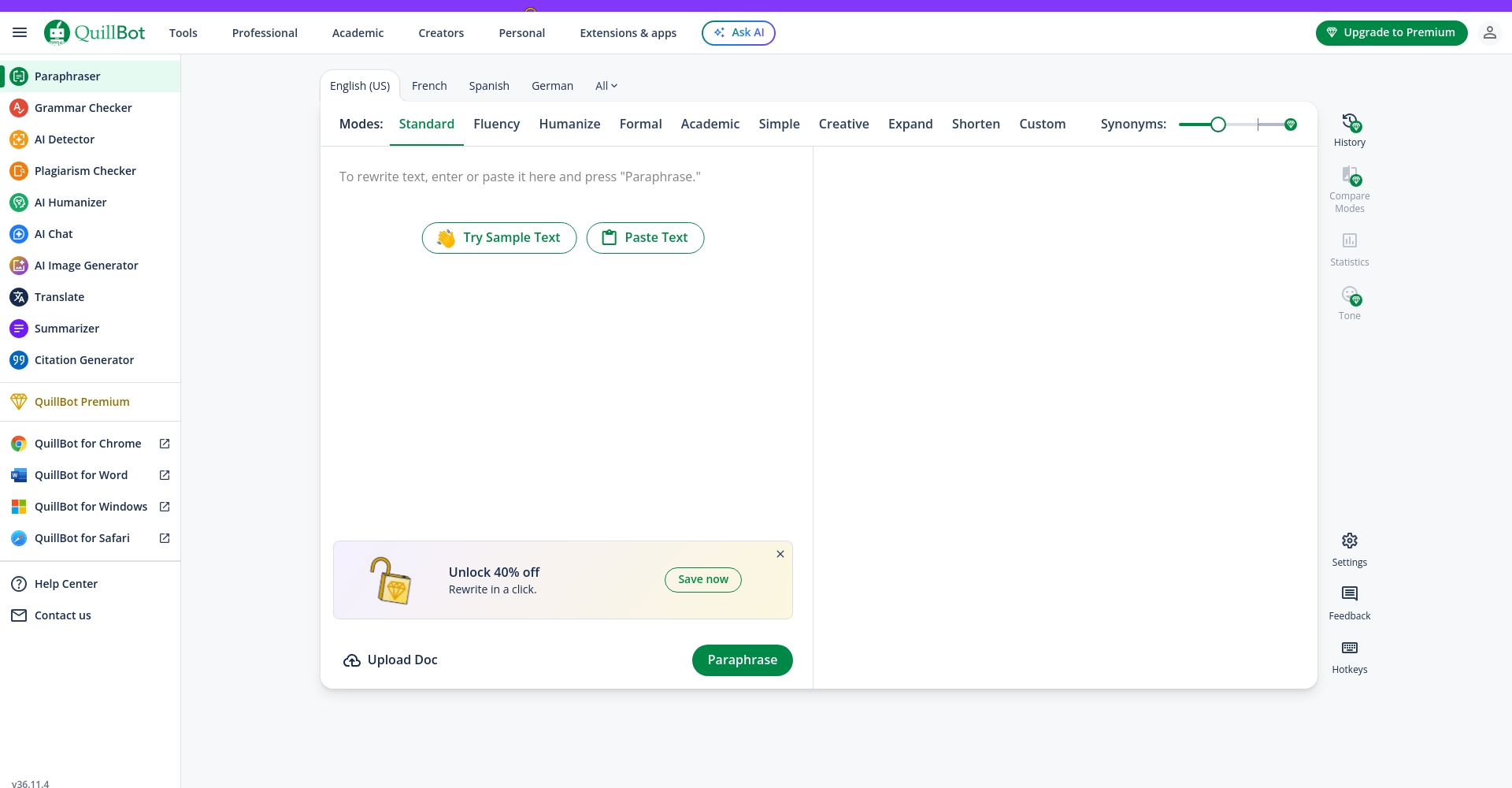This screenshot has width=1512, height=788.
Task: Expand the All languages dropdown
Action: [x=606, y=86]
